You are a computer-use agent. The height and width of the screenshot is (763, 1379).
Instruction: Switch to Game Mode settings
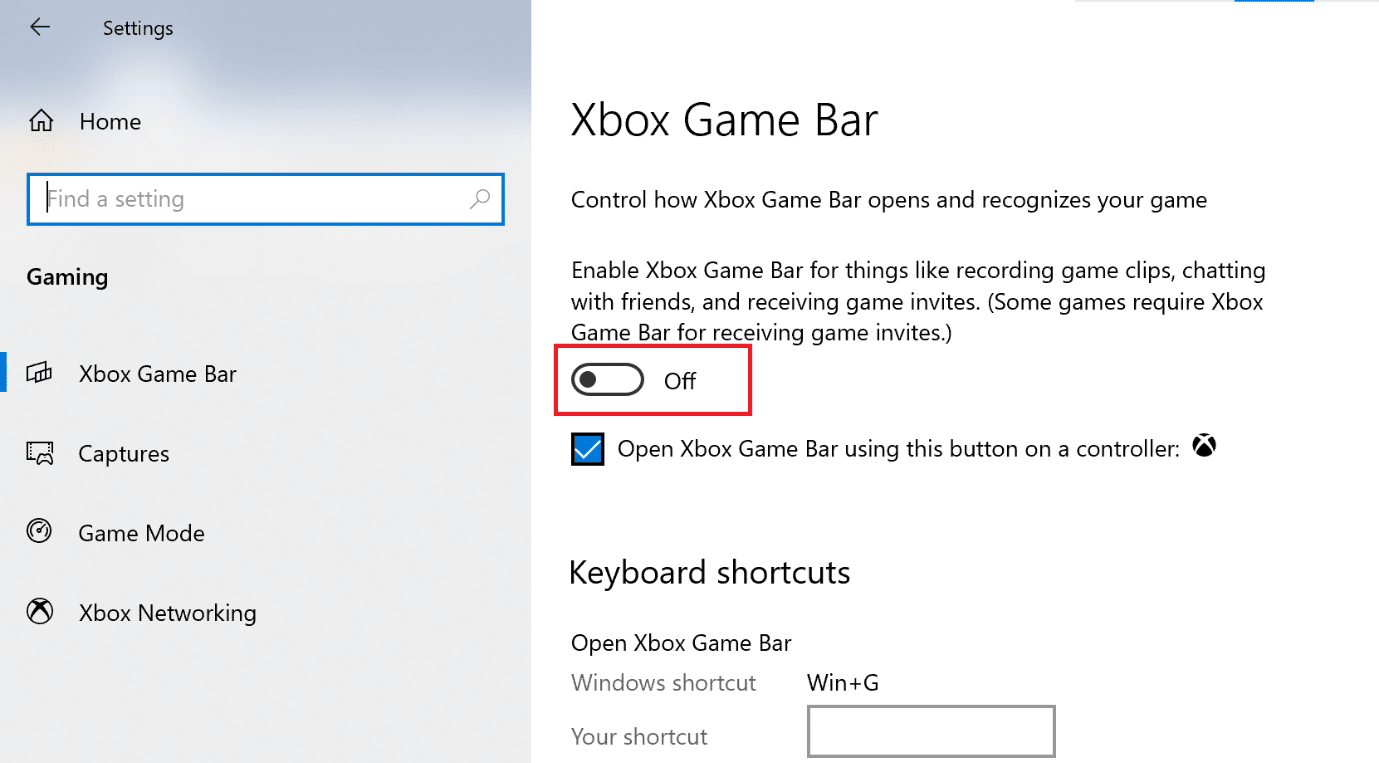click(x=141, y=532)
